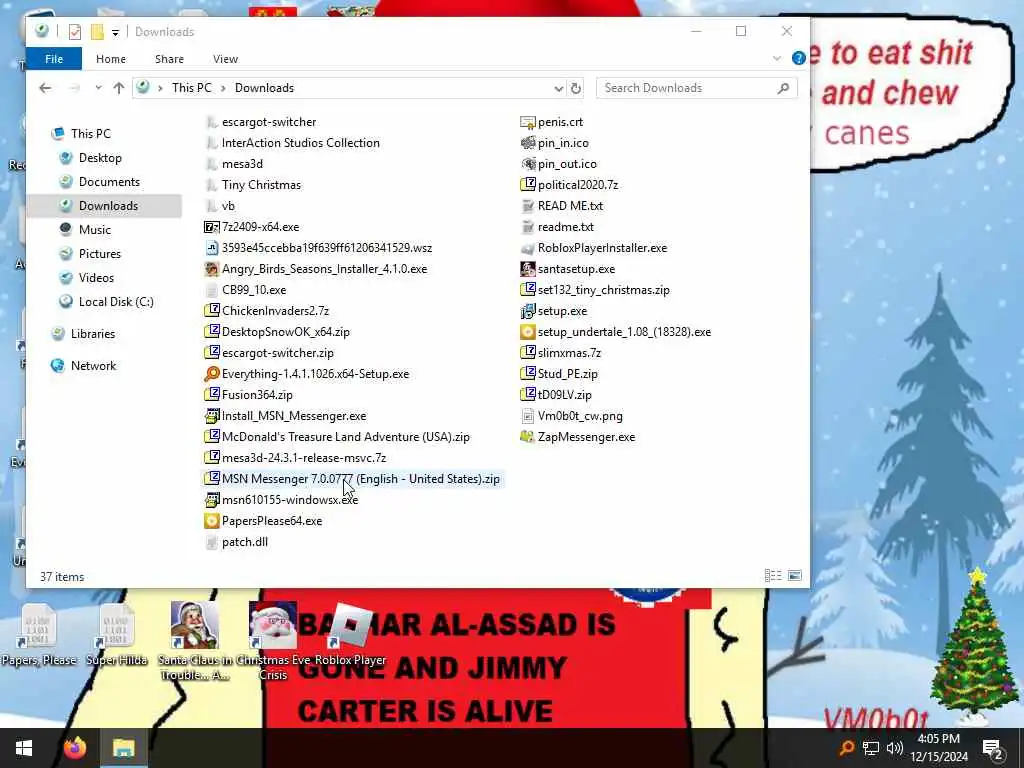Select the santasetup.exe icon
The image size is (1024, 768).
pos(528,268)
